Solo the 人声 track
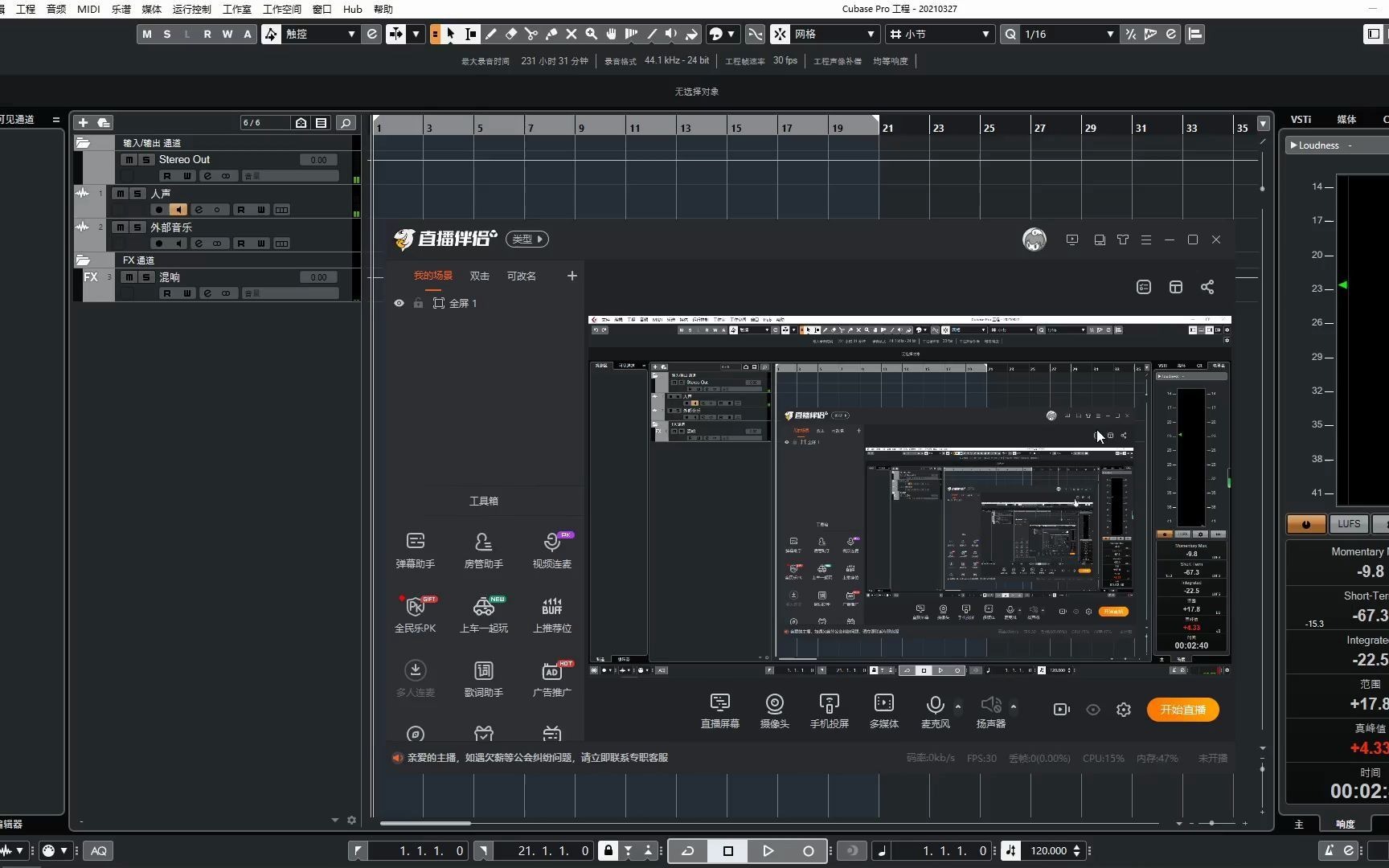This screenshot has height=868, width=1389. pos(137,194)
